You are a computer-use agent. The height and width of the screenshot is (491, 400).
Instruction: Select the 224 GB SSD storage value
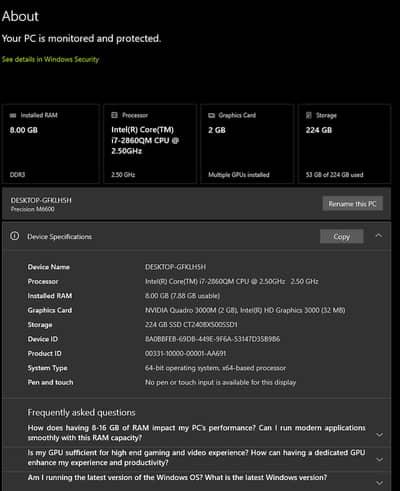click(191, 324)
